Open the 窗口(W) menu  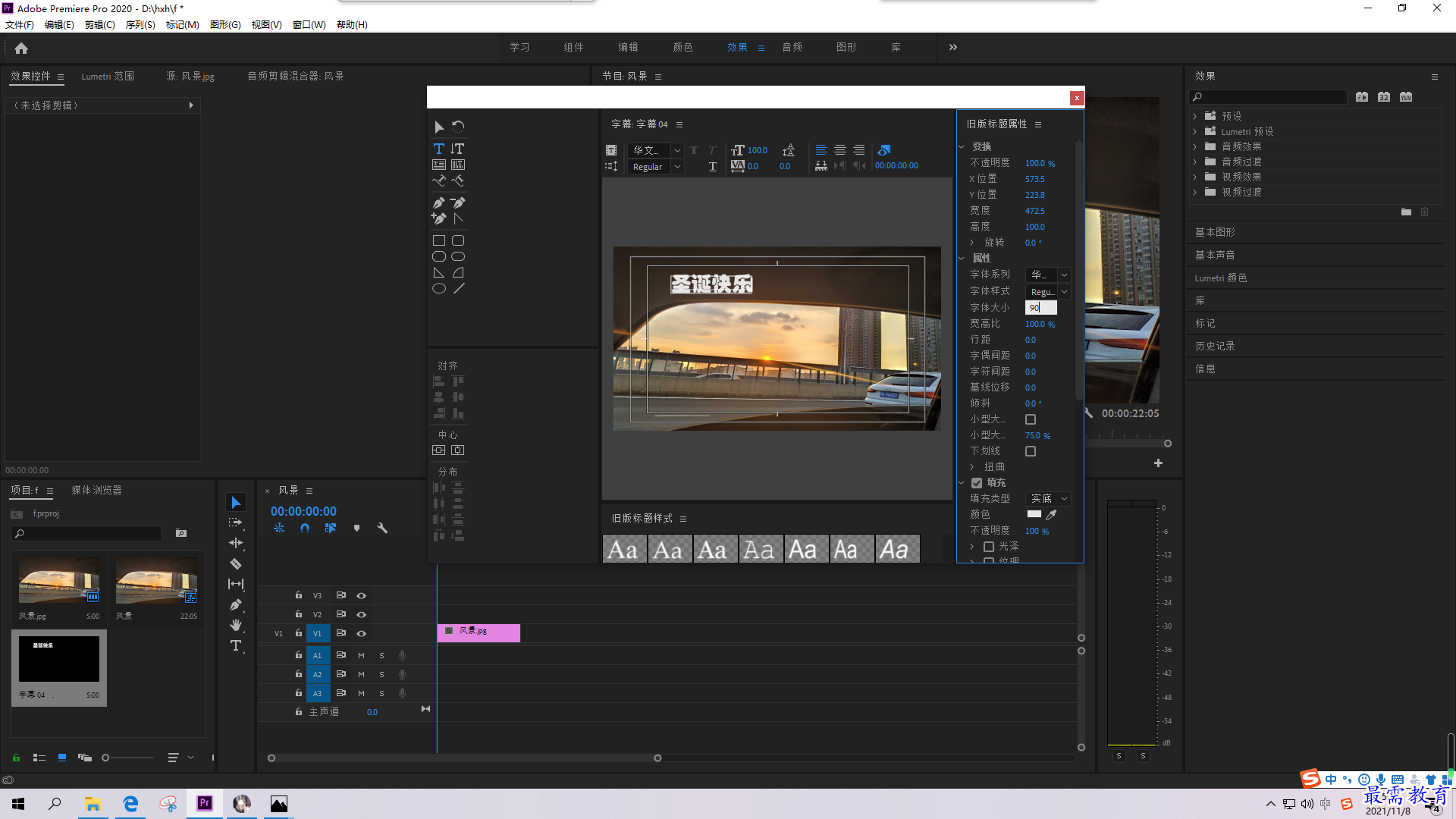309,25
